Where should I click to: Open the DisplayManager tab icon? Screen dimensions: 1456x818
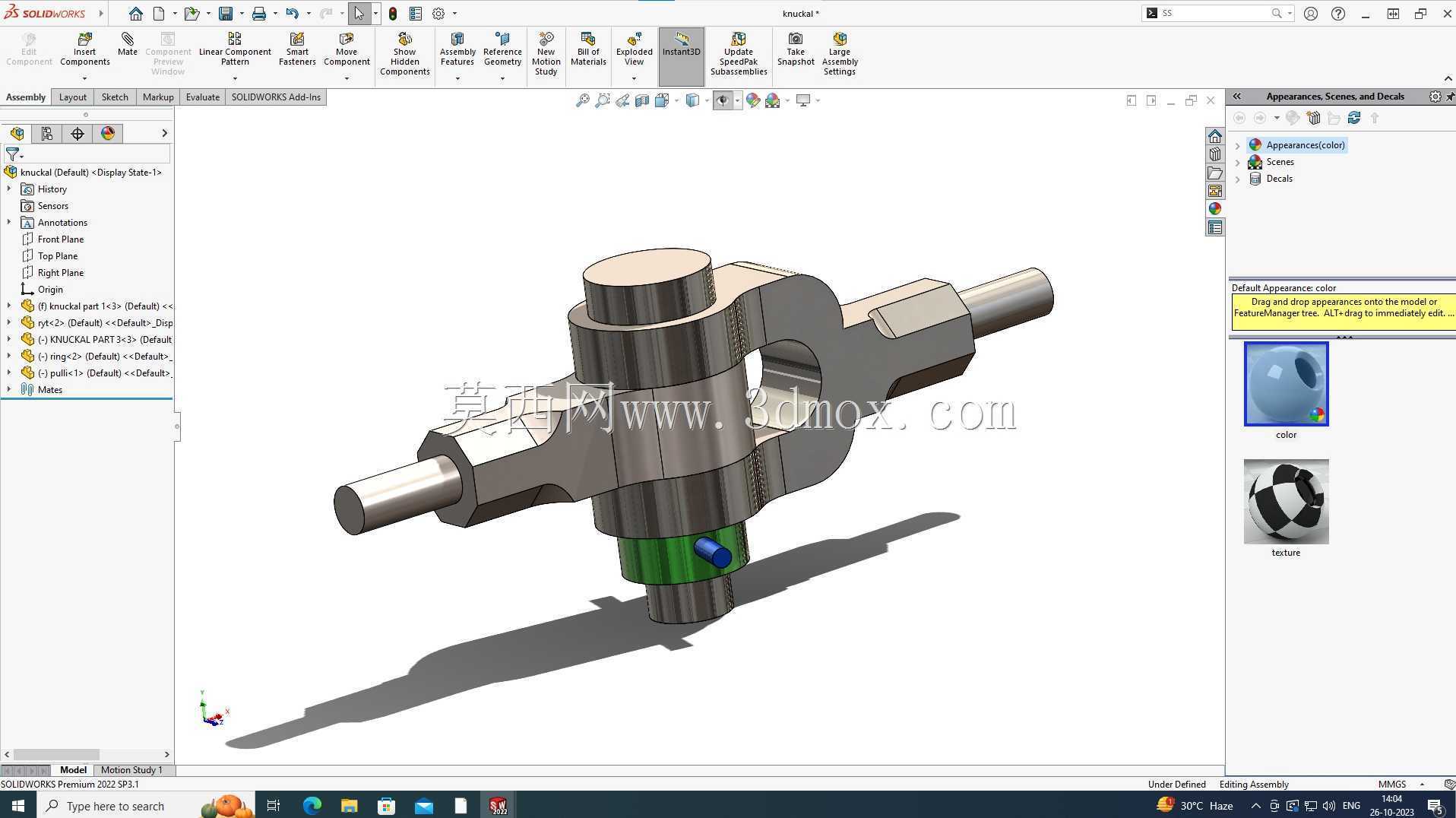pos(108,134)
